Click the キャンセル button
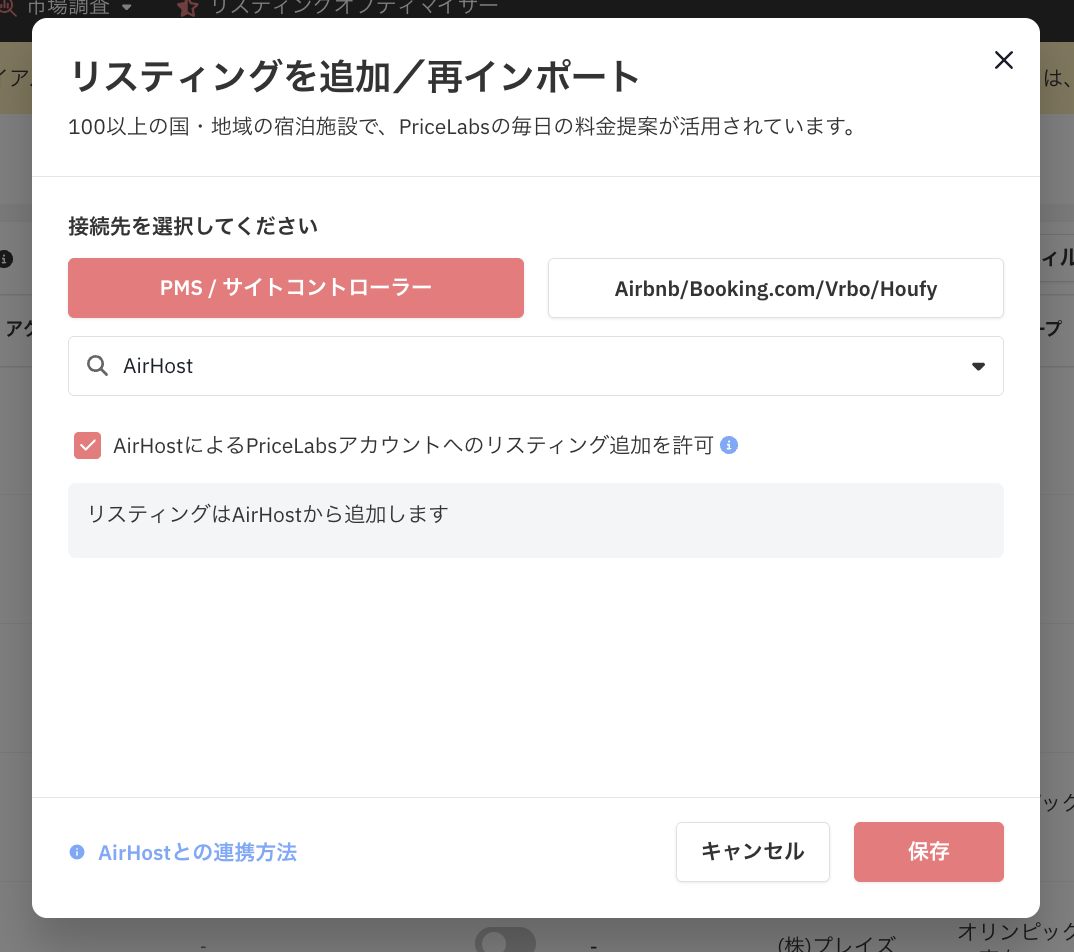 click(753, 851)
